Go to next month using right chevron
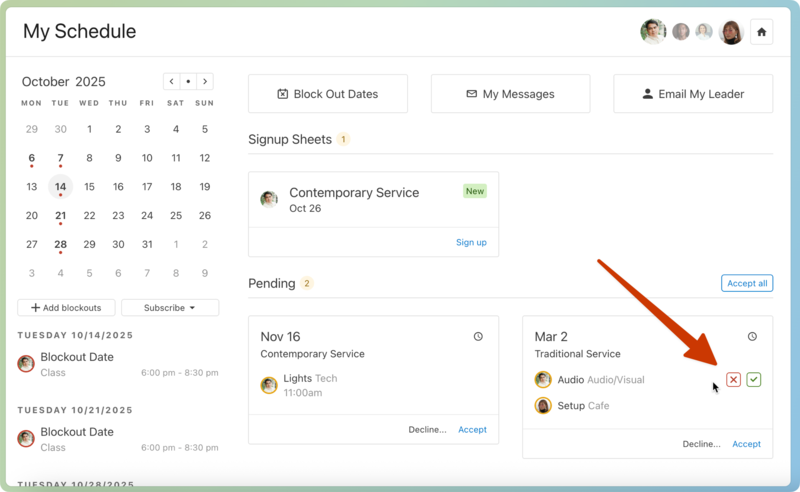 point(205,82)
